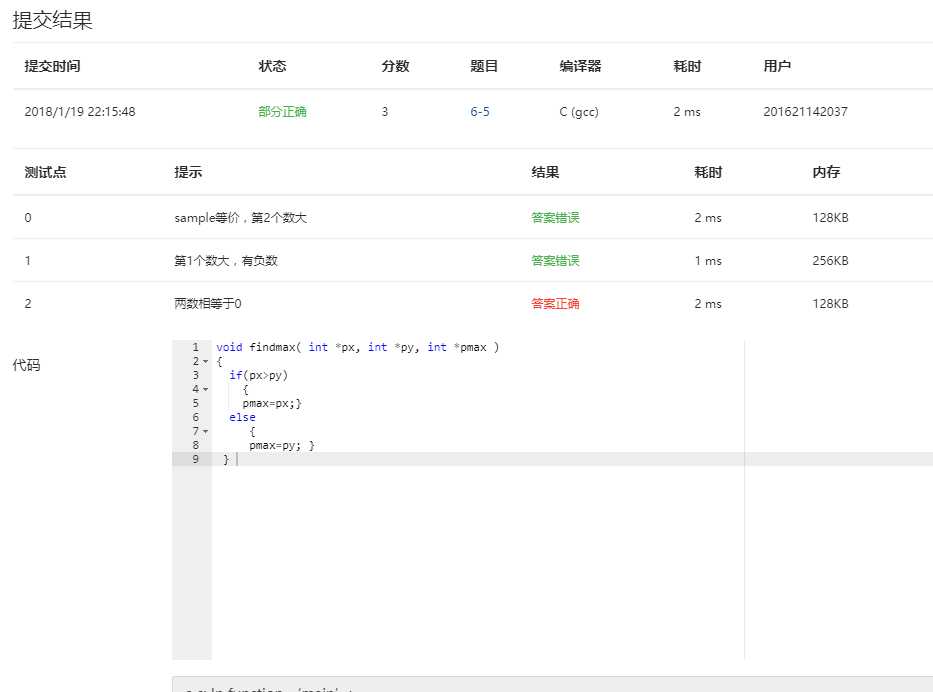Click hint 'sample等价，第2个数大'
This screenshot has width=933, height=692.
pyautogui.click(x=240, y=218)
